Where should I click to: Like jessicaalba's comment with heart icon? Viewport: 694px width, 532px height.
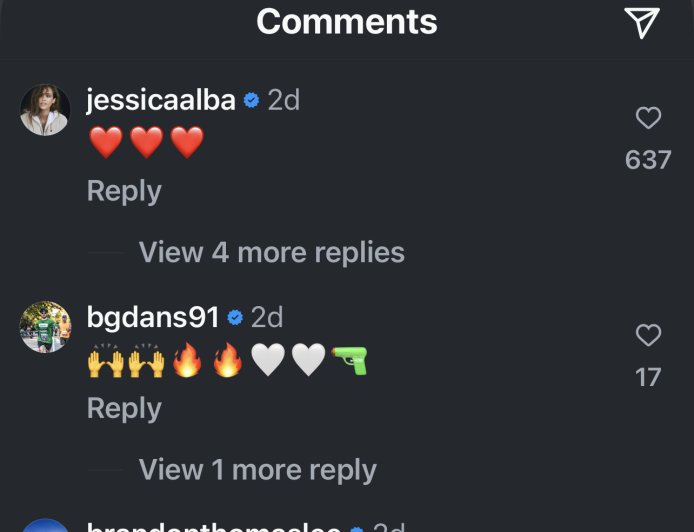point(648,118)
